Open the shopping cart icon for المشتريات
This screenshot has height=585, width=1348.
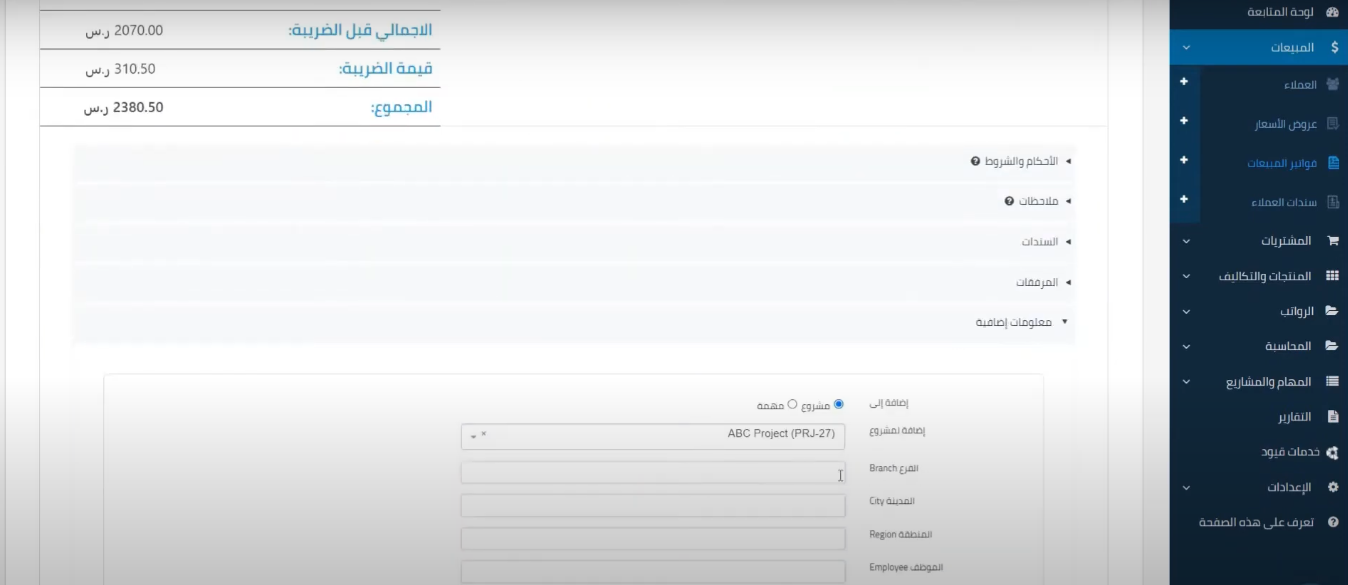(1330, 241)
